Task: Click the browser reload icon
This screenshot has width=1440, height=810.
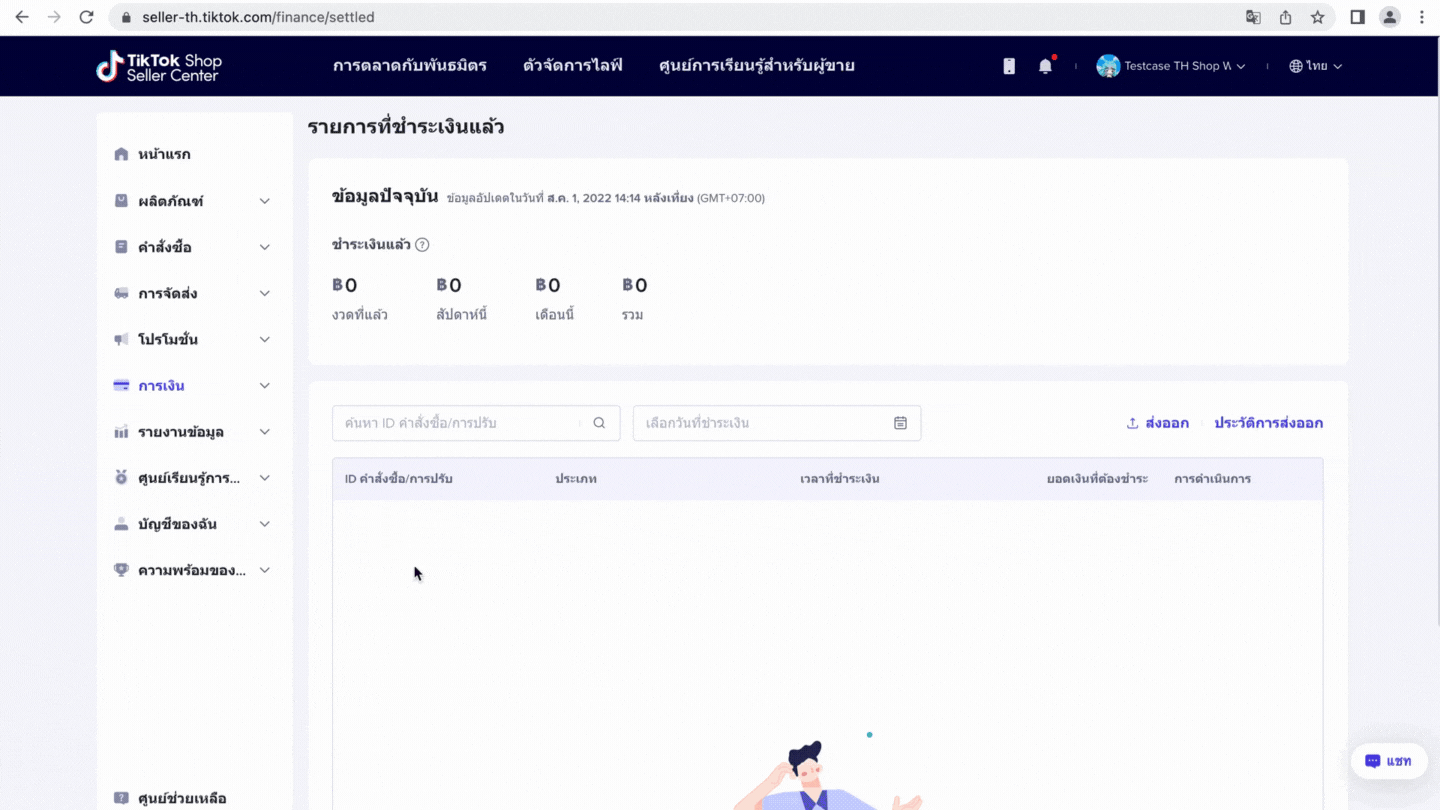Action: 86,17
